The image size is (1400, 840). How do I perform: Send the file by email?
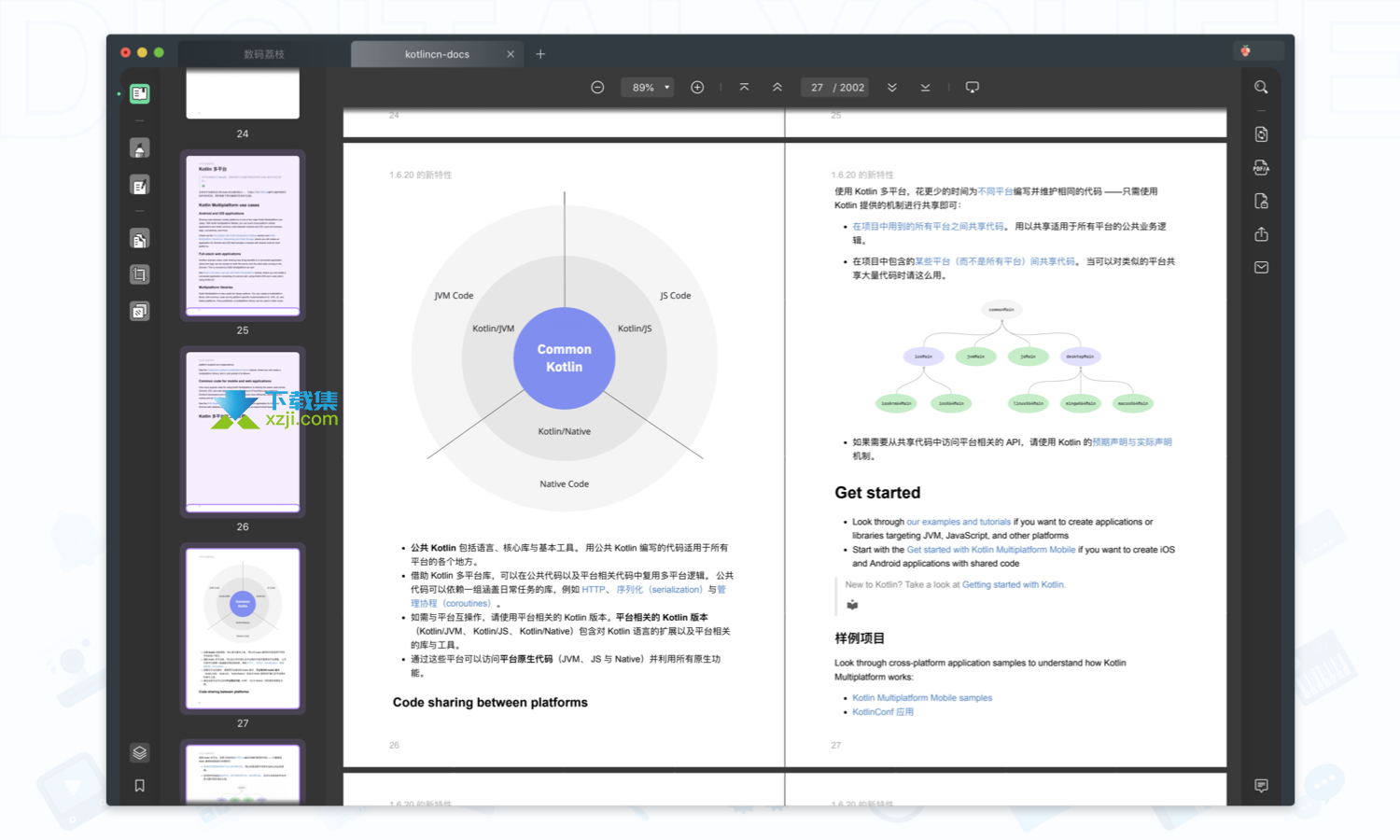(1261, 267)
